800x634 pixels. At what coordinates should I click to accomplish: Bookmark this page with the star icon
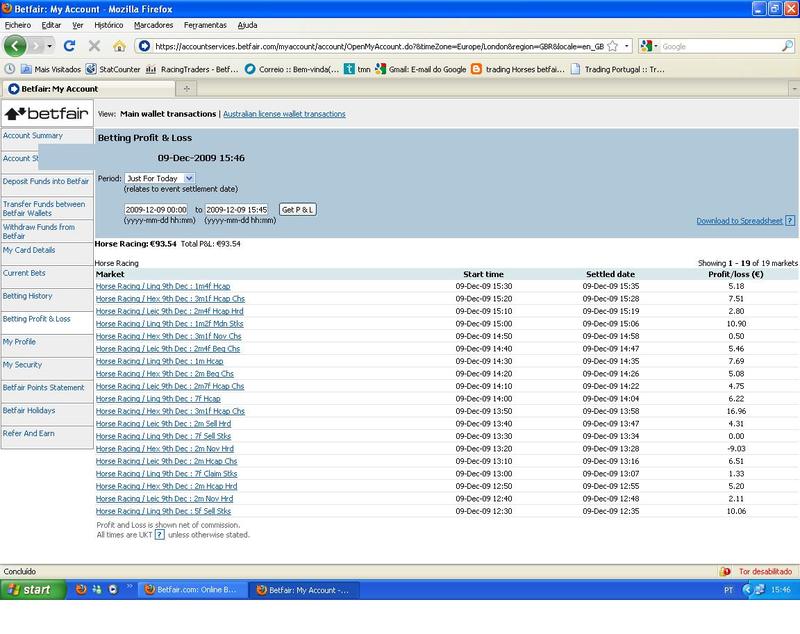[613, 46]
